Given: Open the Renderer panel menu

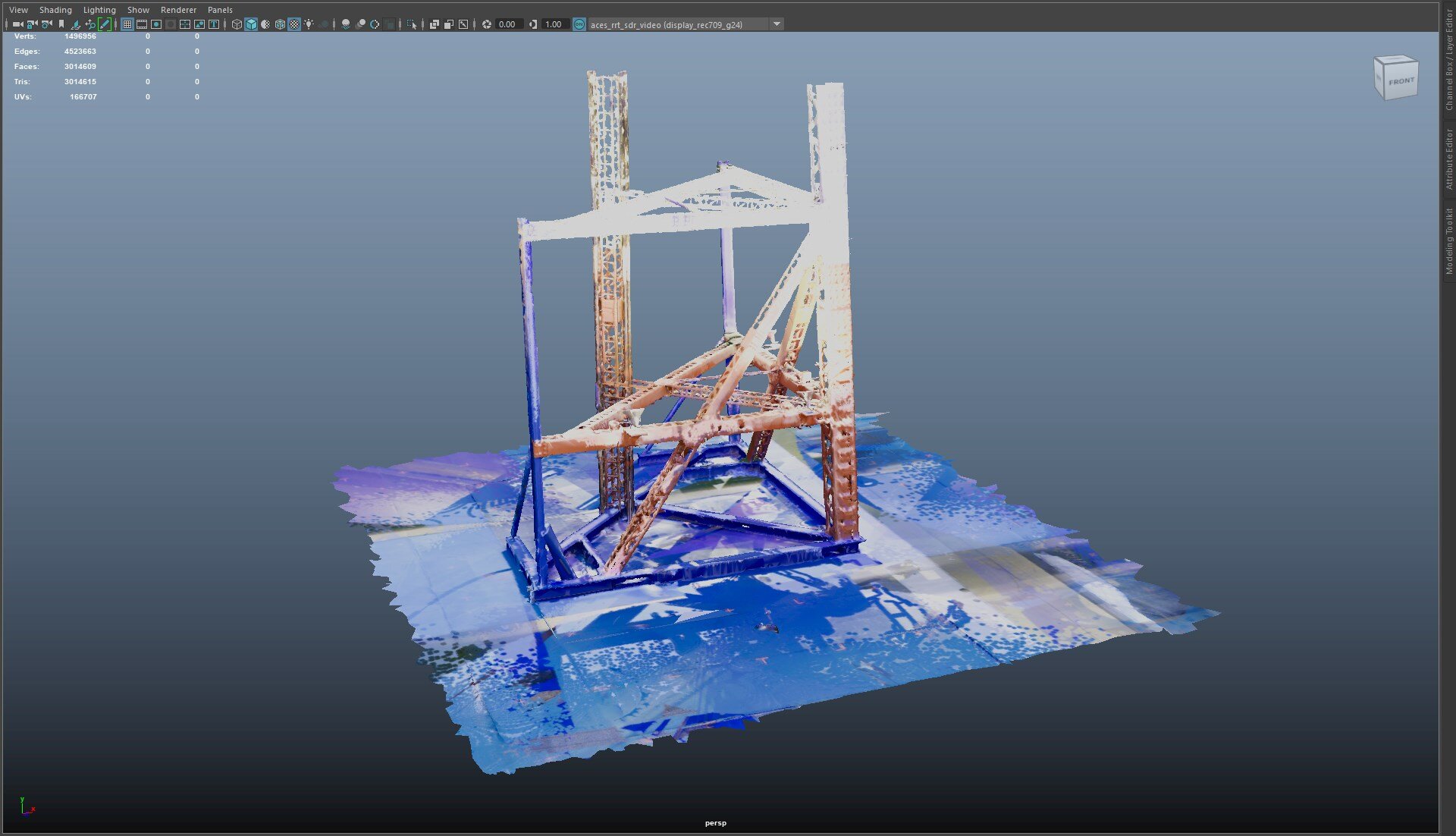Looking at the screenshot, I should 178,10.
